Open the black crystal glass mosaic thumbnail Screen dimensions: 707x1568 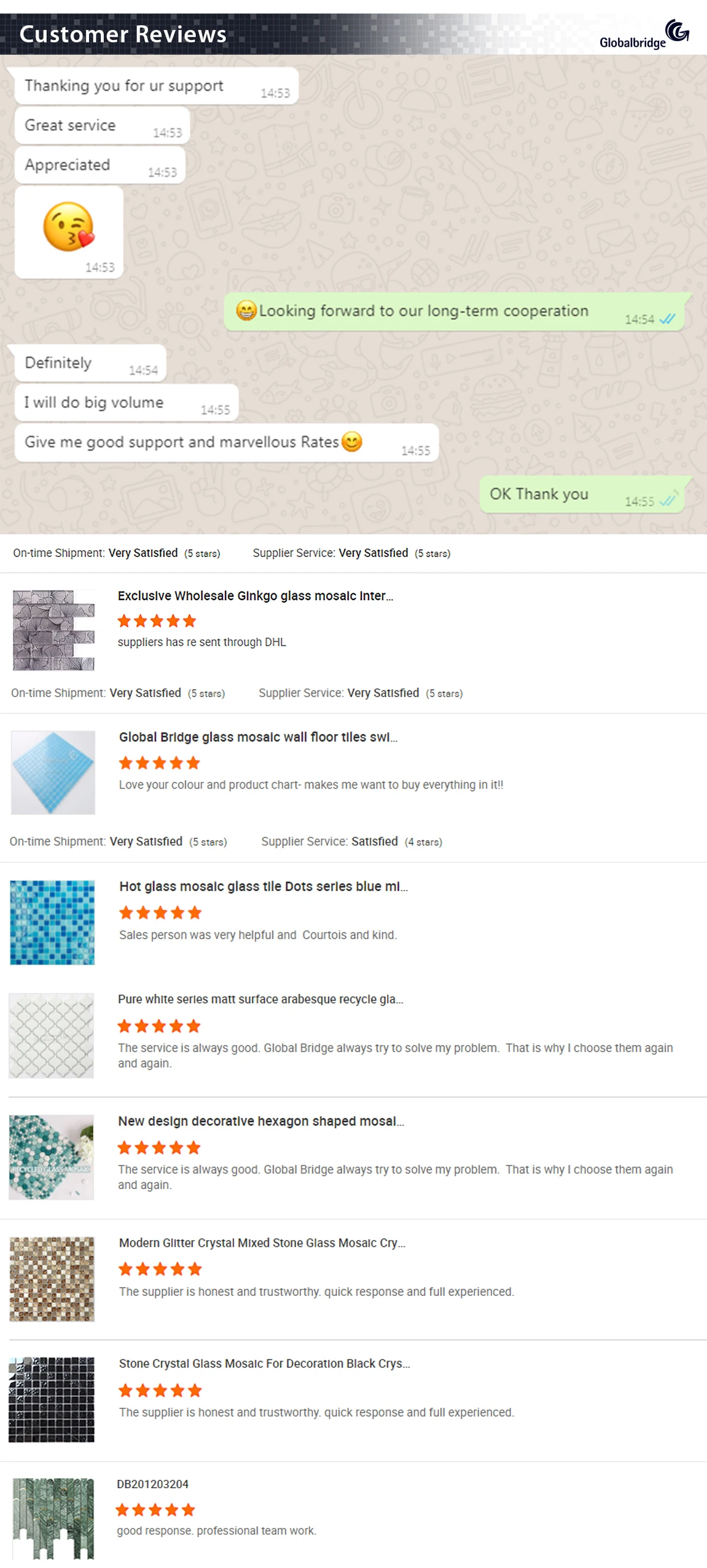pyautogui.click(x=52, y=1399)
